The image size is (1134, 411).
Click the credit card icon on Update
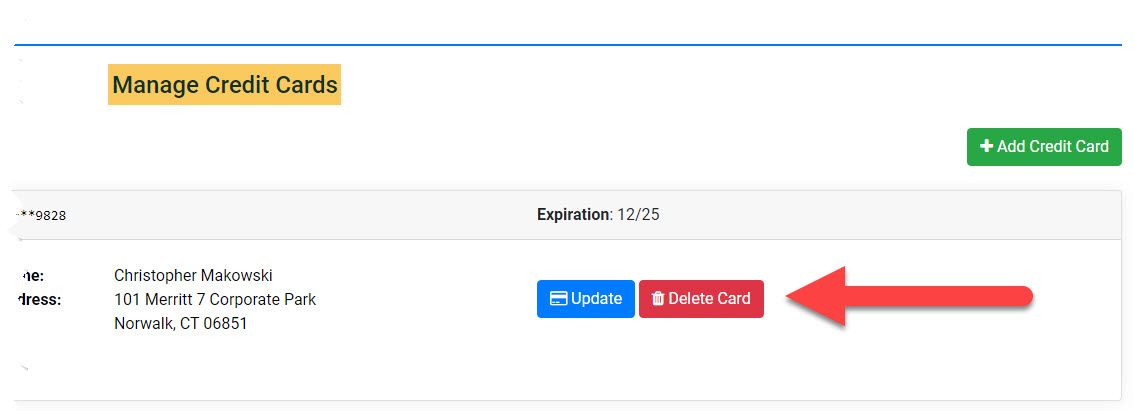(559, 299)
